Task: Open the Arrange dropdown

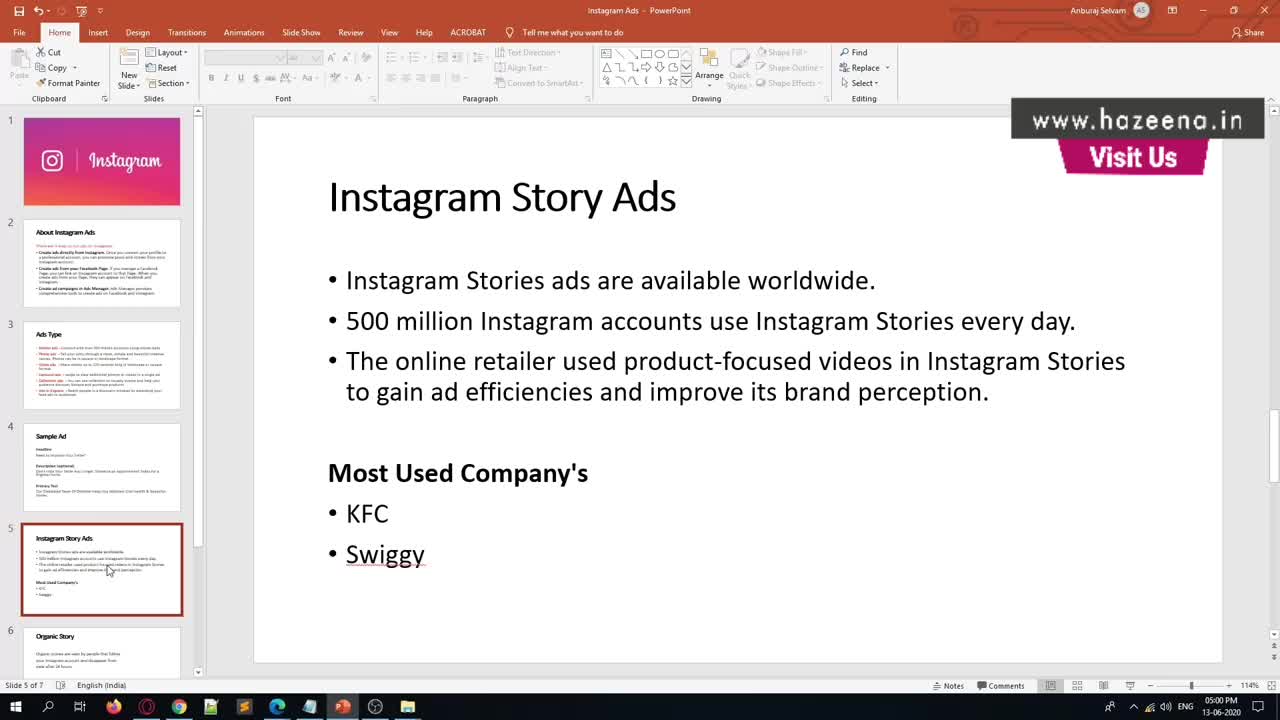Action: coord(709,66)
